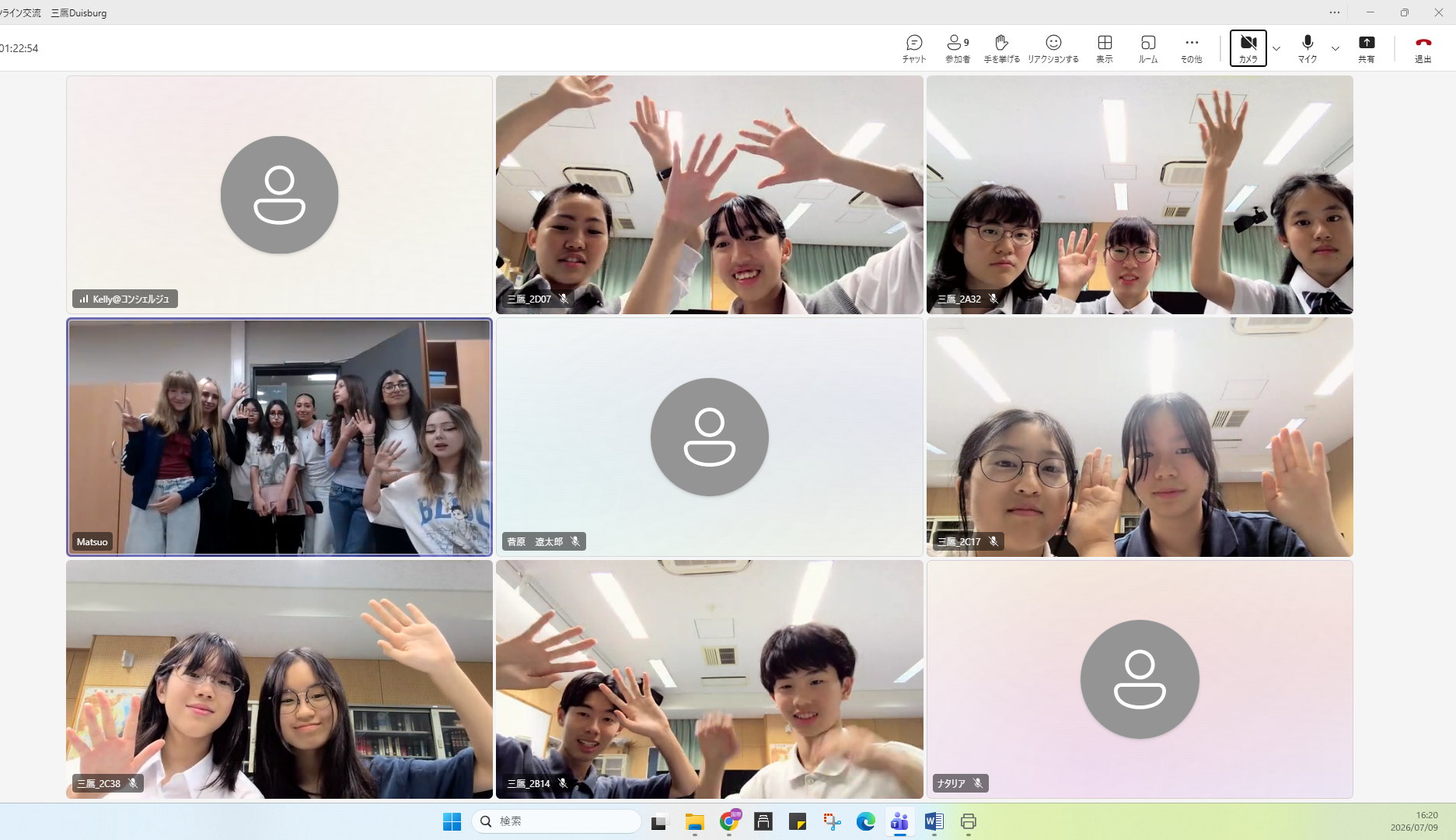Mute the microphone (マイク)
Image resolution: width=1456 pixels, height=840 pixels.
tap(1308, 48)
